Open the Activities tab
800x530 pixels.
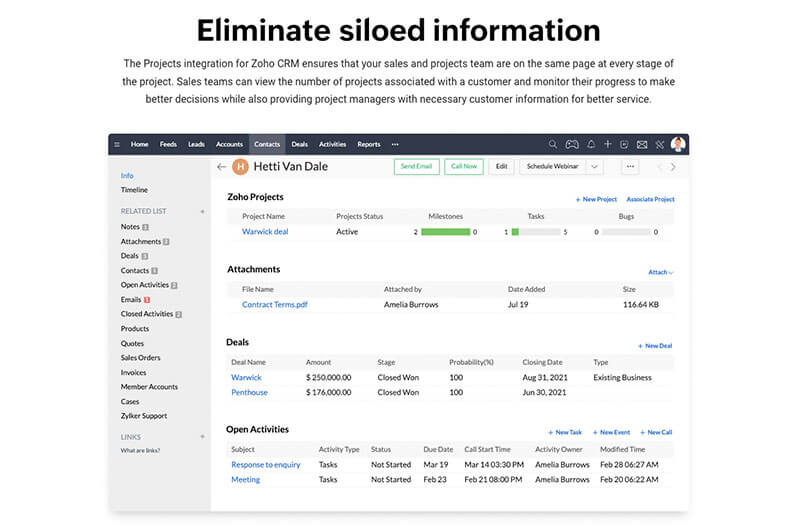click(332, 144)
